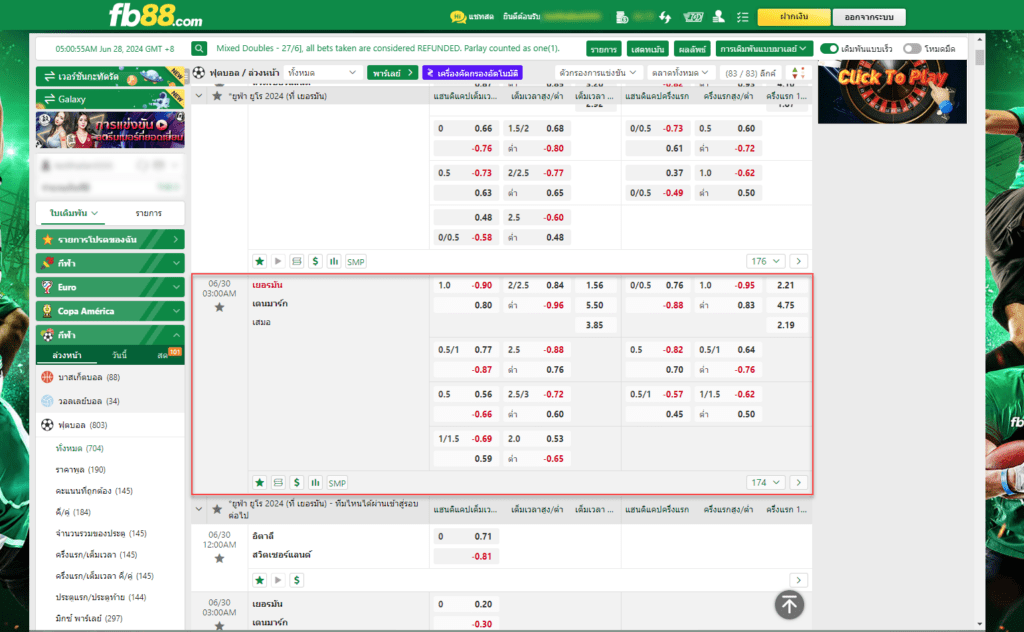Click dollar icon in Germany-Denmark toolbar
The height and width of the screenshot is (632, 1024).
pyautogui.click(x=296, y=482)
